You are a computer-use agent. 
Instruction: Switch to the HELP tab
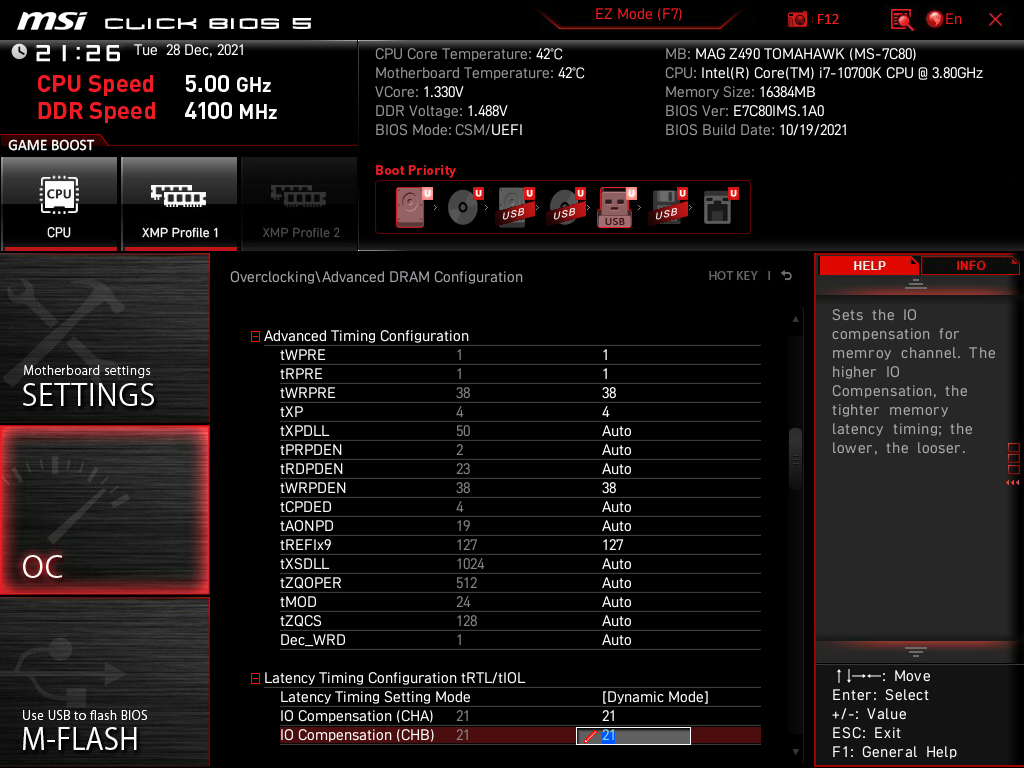[869, 266]
